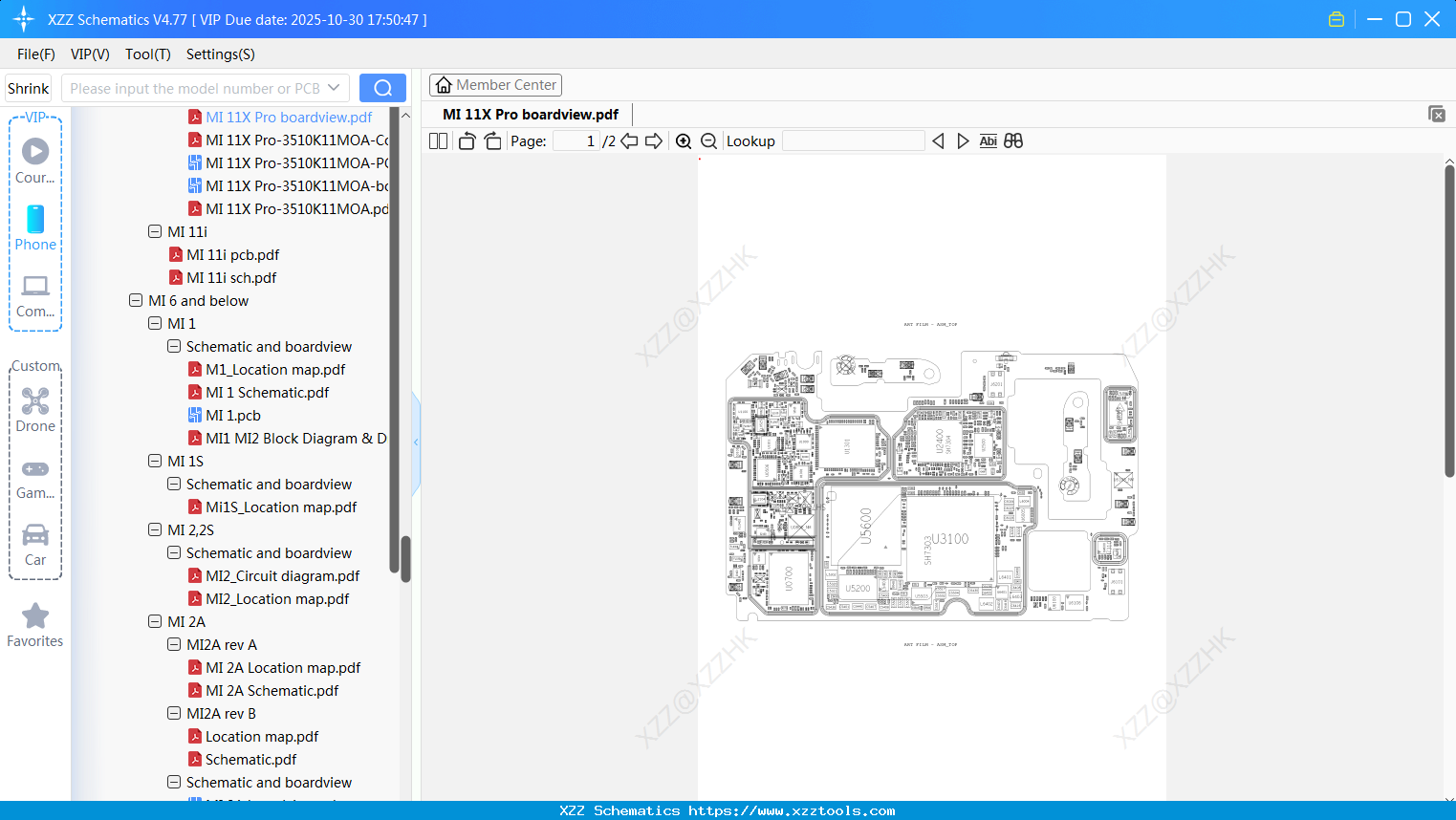This screenshot has width=1456, height=820.
Task: Rotate the page counterclockwise
Action: 467,141
